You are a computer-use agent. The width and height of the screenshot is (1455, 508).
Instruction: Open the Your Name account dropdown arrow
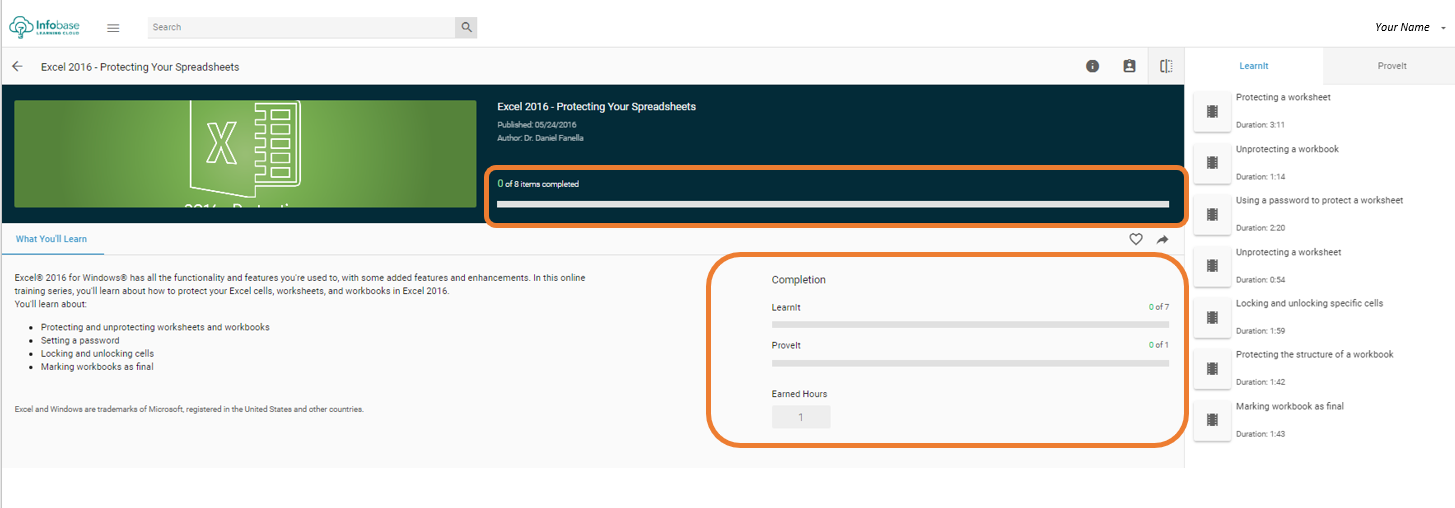(x=1443, y=29)
